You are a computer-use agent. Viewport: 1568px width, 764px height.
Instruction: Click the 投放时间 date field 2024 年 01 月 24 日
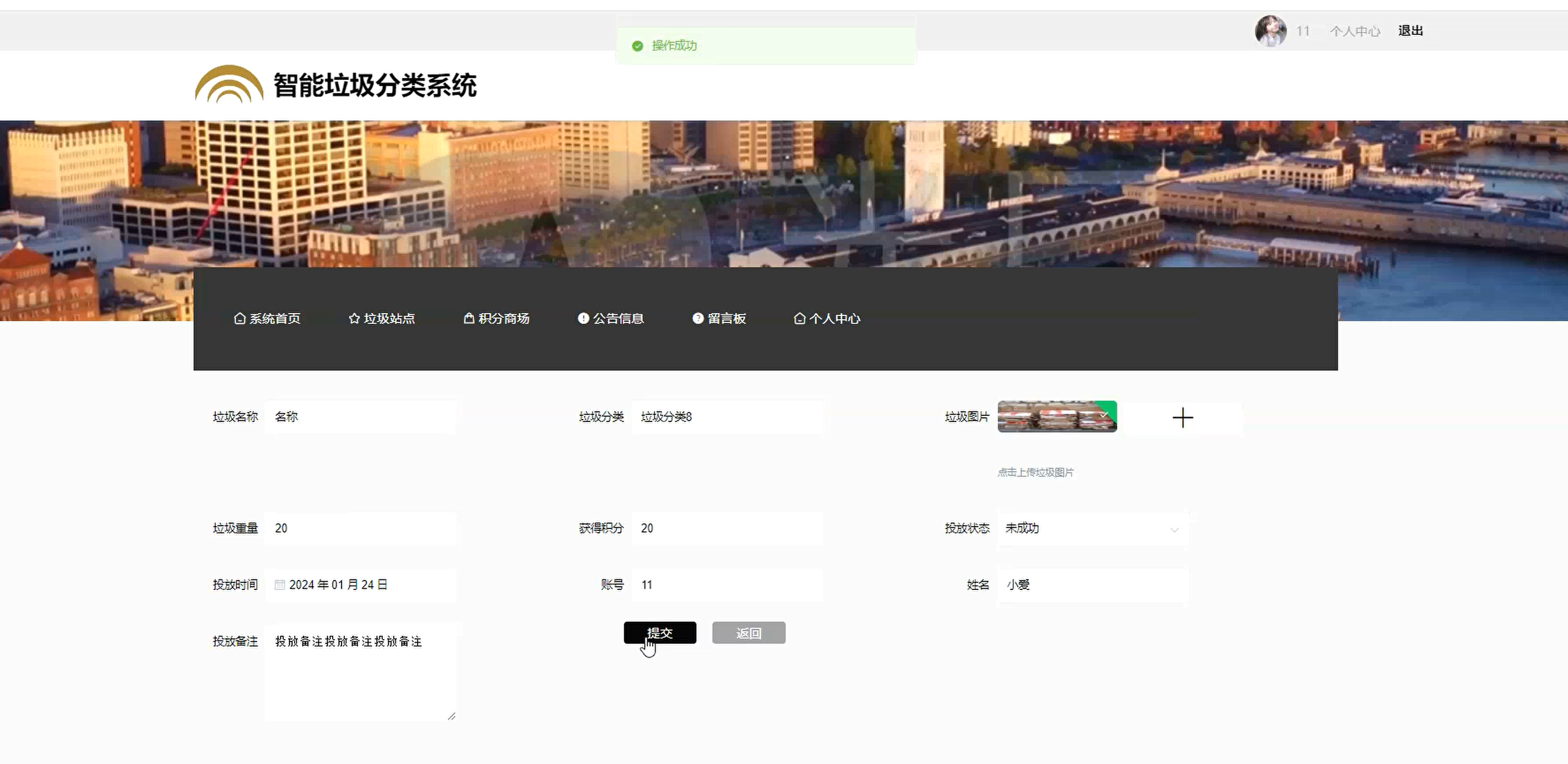pyautogui.click(x=360, y=585)
